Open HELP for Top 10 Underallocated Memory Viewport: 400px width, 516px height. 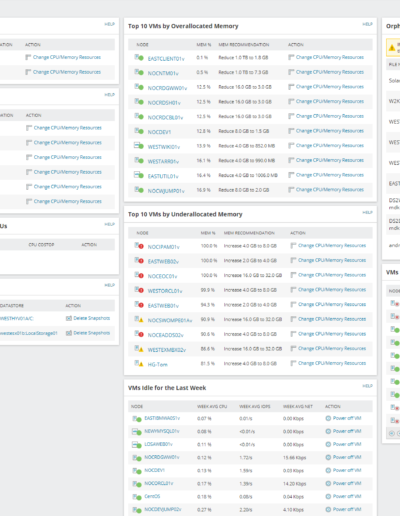367,213
